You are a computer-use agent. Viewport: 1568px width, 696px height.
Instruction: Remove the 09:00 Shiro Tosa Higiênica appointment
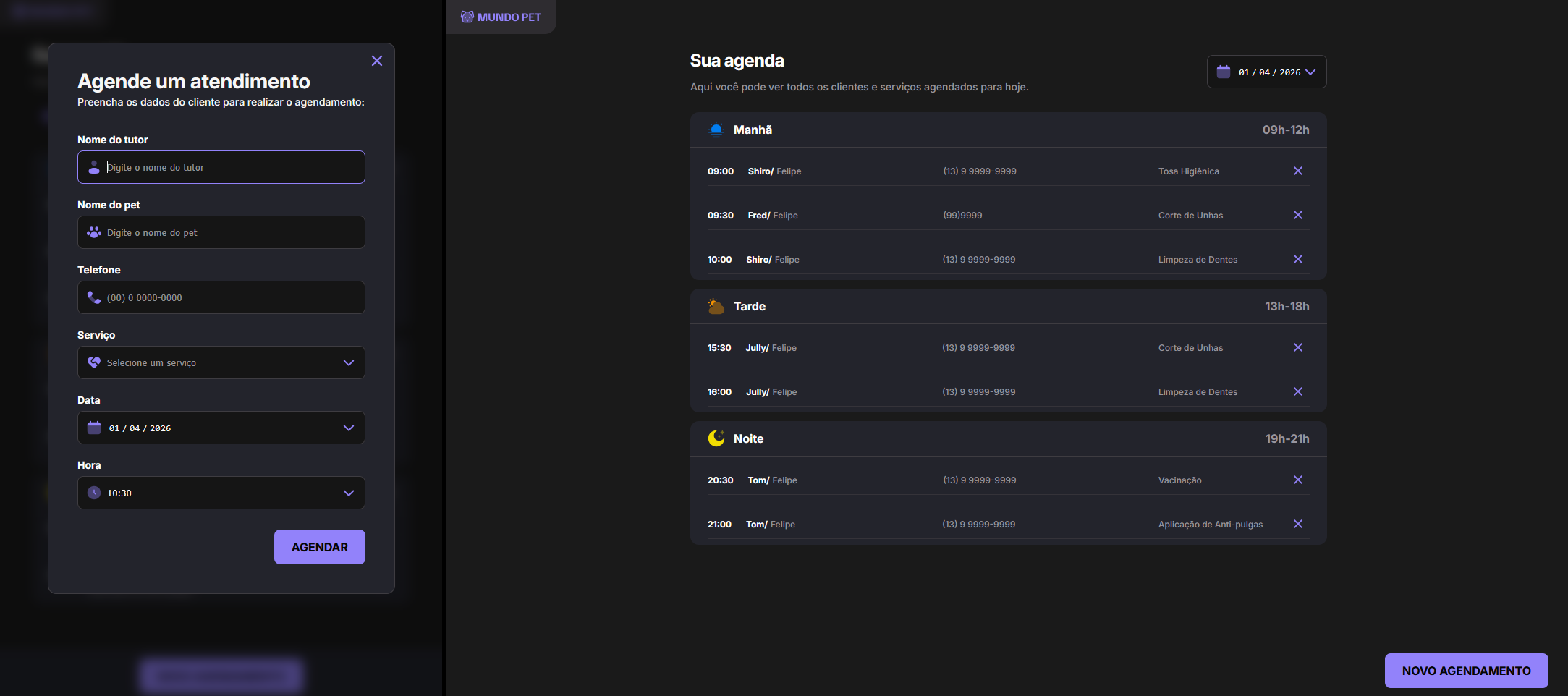click(x=1297, y=171)
